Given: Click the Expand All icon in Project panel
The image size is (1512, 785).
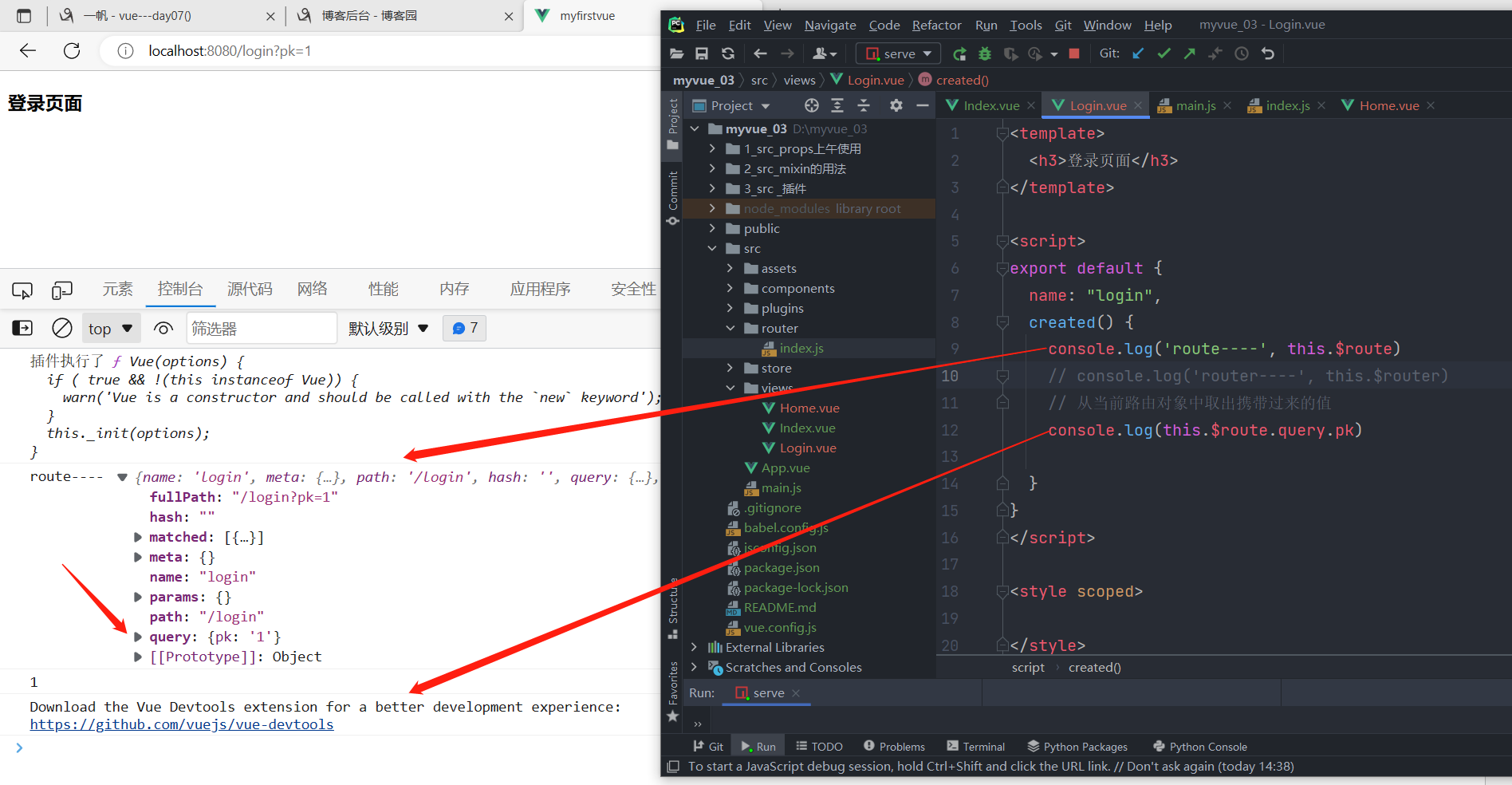Looking at the screenshot, I should point(837,105).
